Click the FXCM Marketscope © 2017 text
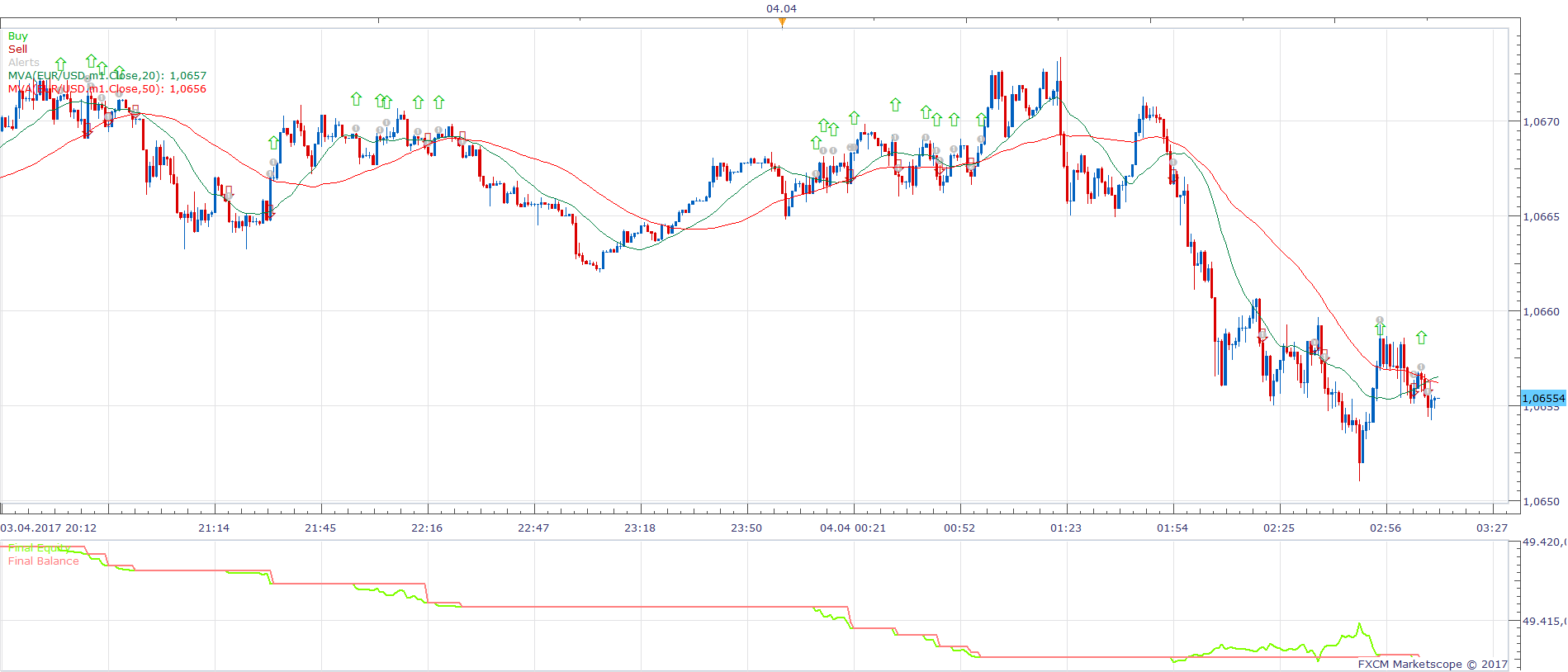1568x672 pixels. (1433, 664)
